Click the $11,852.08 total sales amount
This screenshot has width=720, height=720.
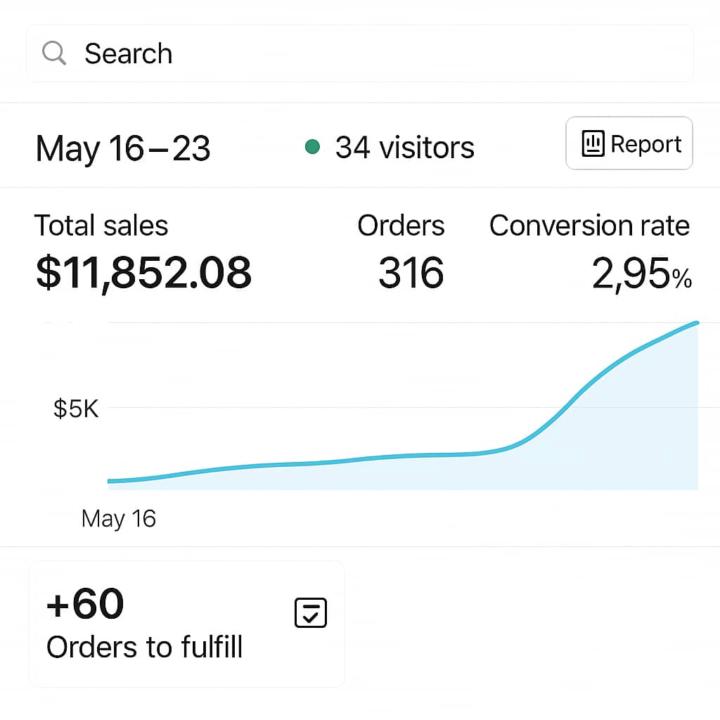(143, 272)
